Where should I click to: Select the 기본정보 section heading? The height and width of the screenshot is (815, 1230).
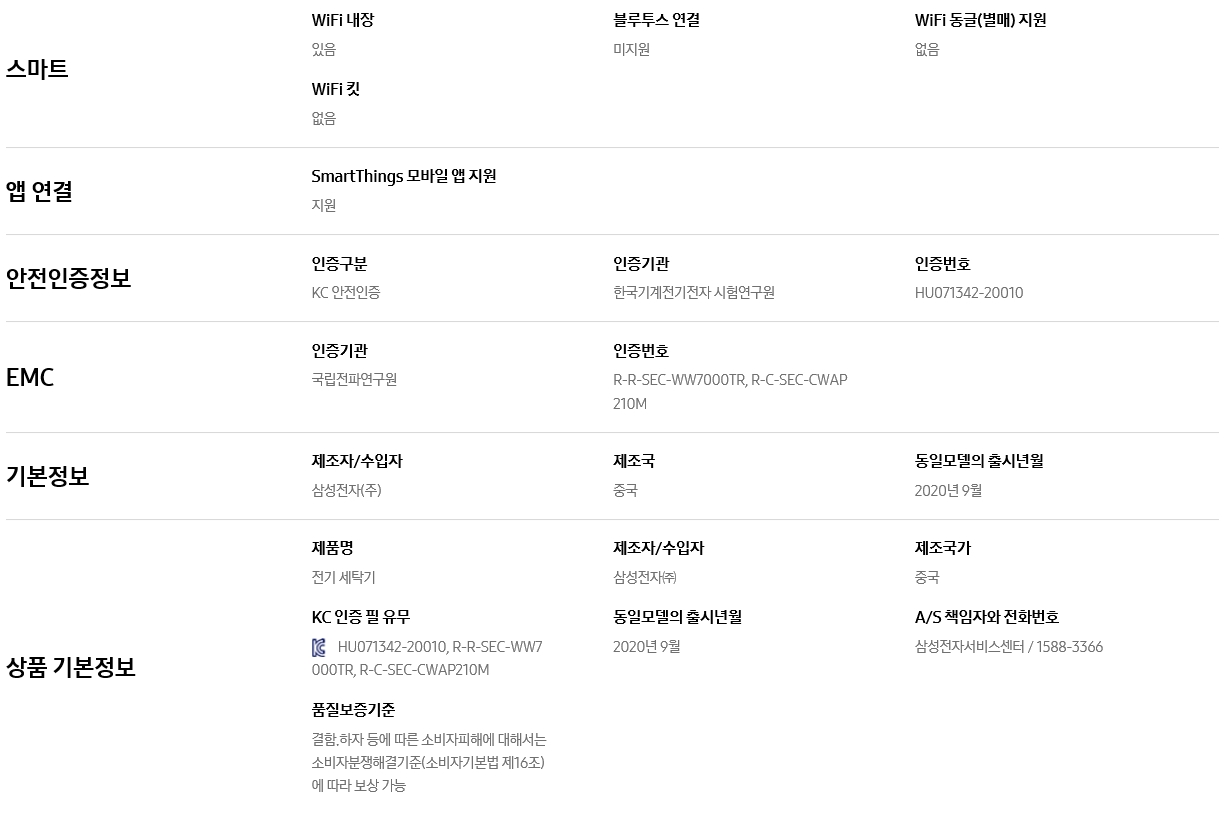[x=47, y=476]
